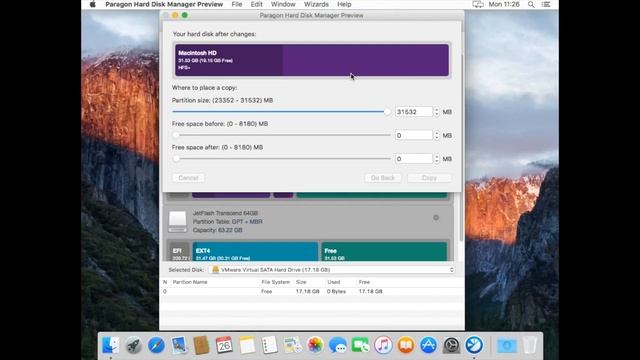Open Paragon Hard Disk Manager Preview menu
This screenshot has width=640, height=360.
(x=164, y=4)
